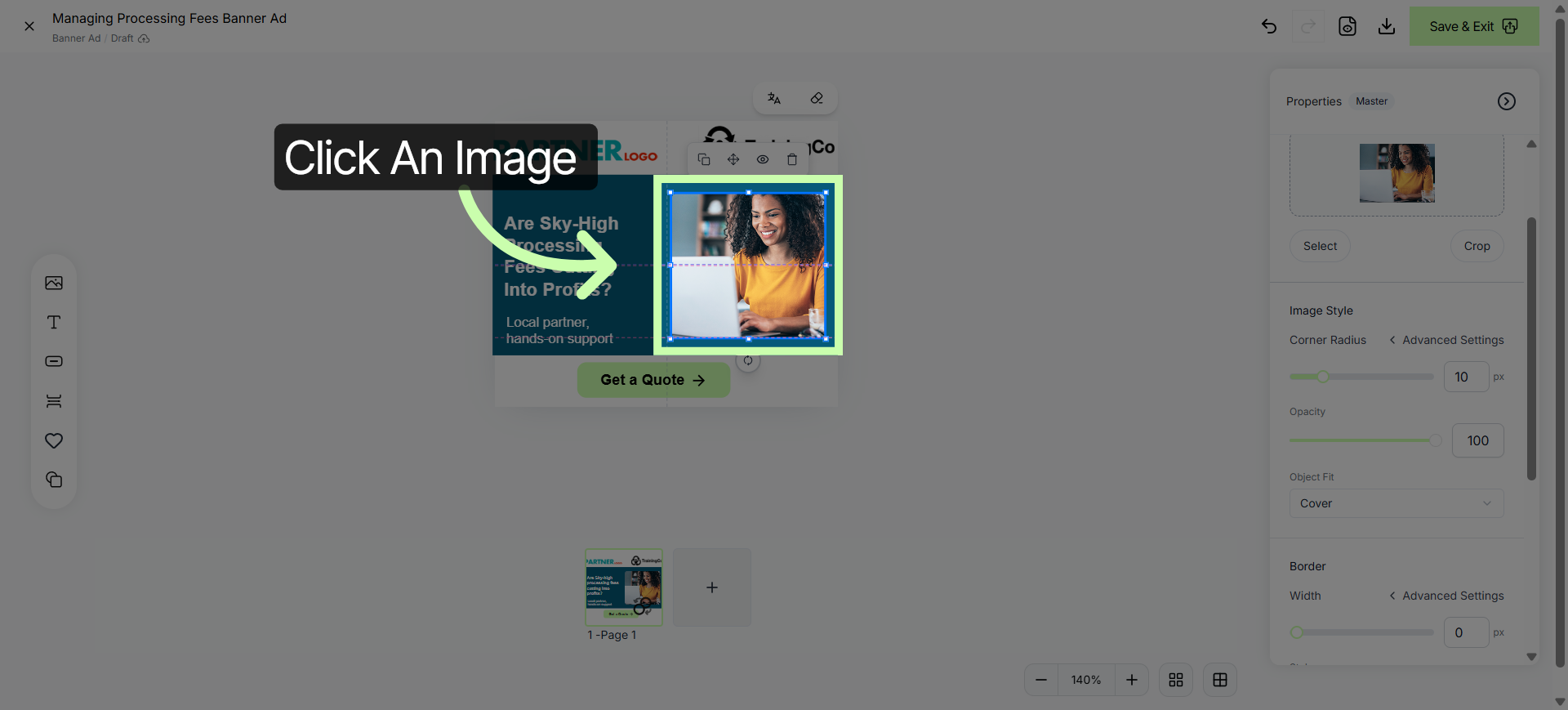The image size is (1568, 710).
Task: Open the layout spacing tool in sidebar
Action: [54, 401]
